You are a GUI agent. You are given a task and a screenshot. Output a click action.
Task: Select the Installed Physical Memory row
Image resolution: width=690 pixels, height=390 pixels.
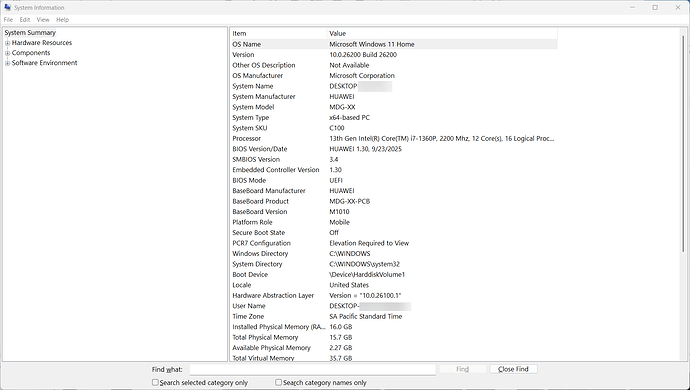394,327
